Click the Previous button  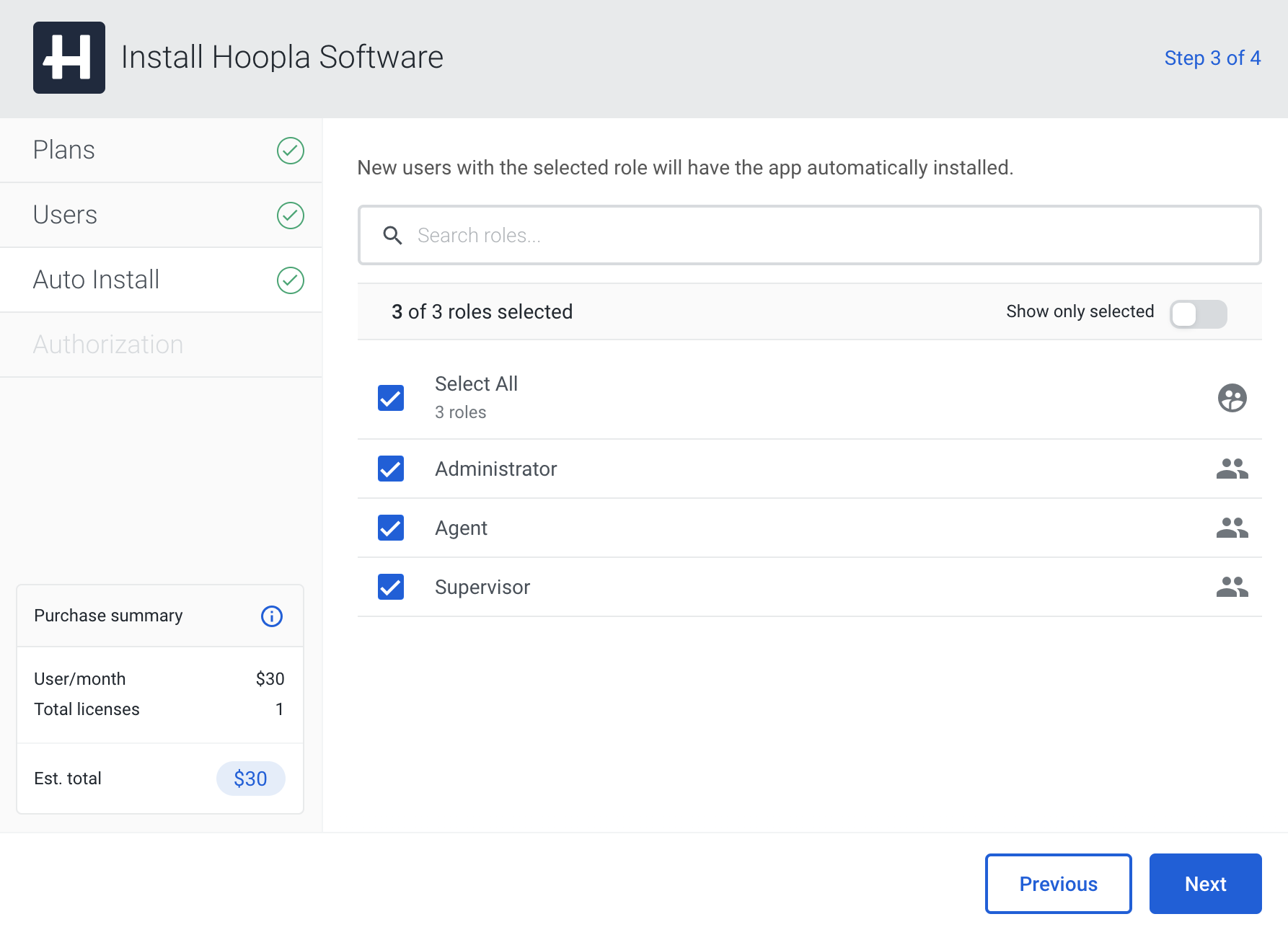pos(1058,883)
